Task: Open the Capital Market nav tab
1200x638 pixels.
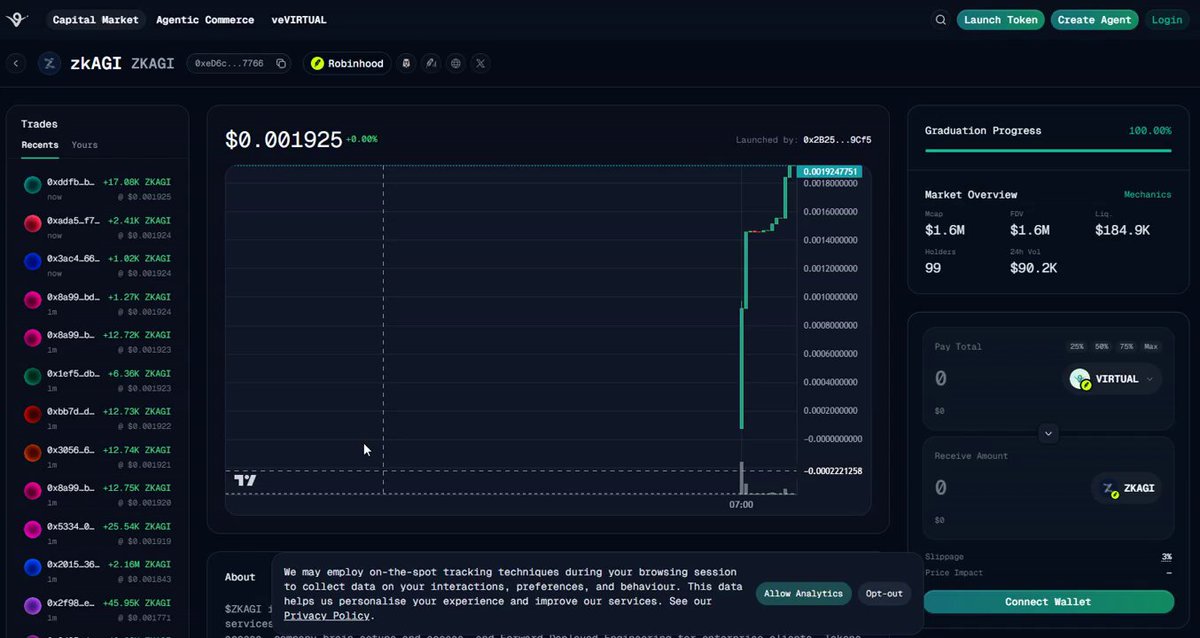Action: (96, 20)
